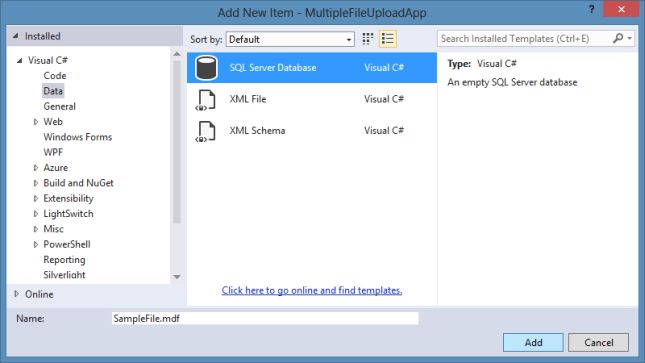This screenshot has width=645, height=363.
Task: Open the Sort by Default dropdown
Action: pos(290,39)
